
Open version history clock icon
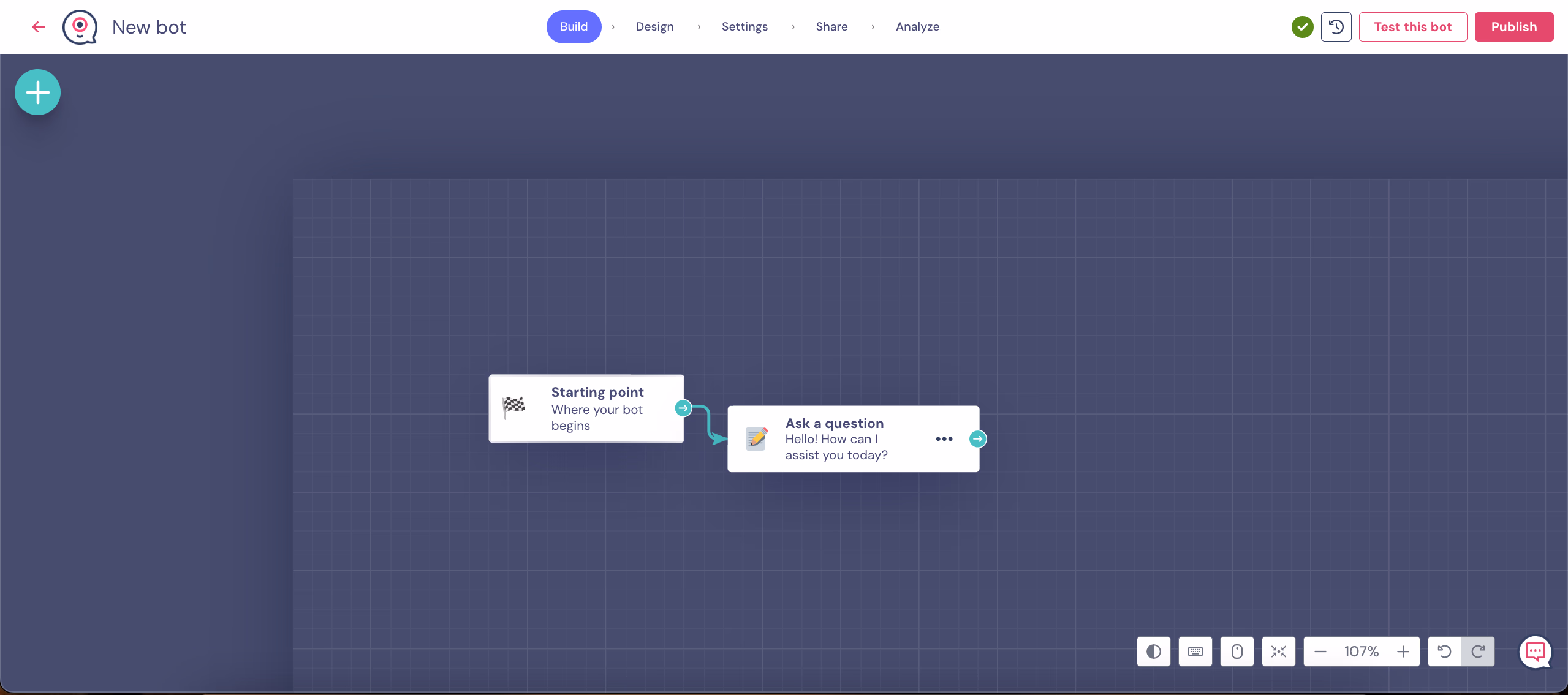coord(1336,27)
